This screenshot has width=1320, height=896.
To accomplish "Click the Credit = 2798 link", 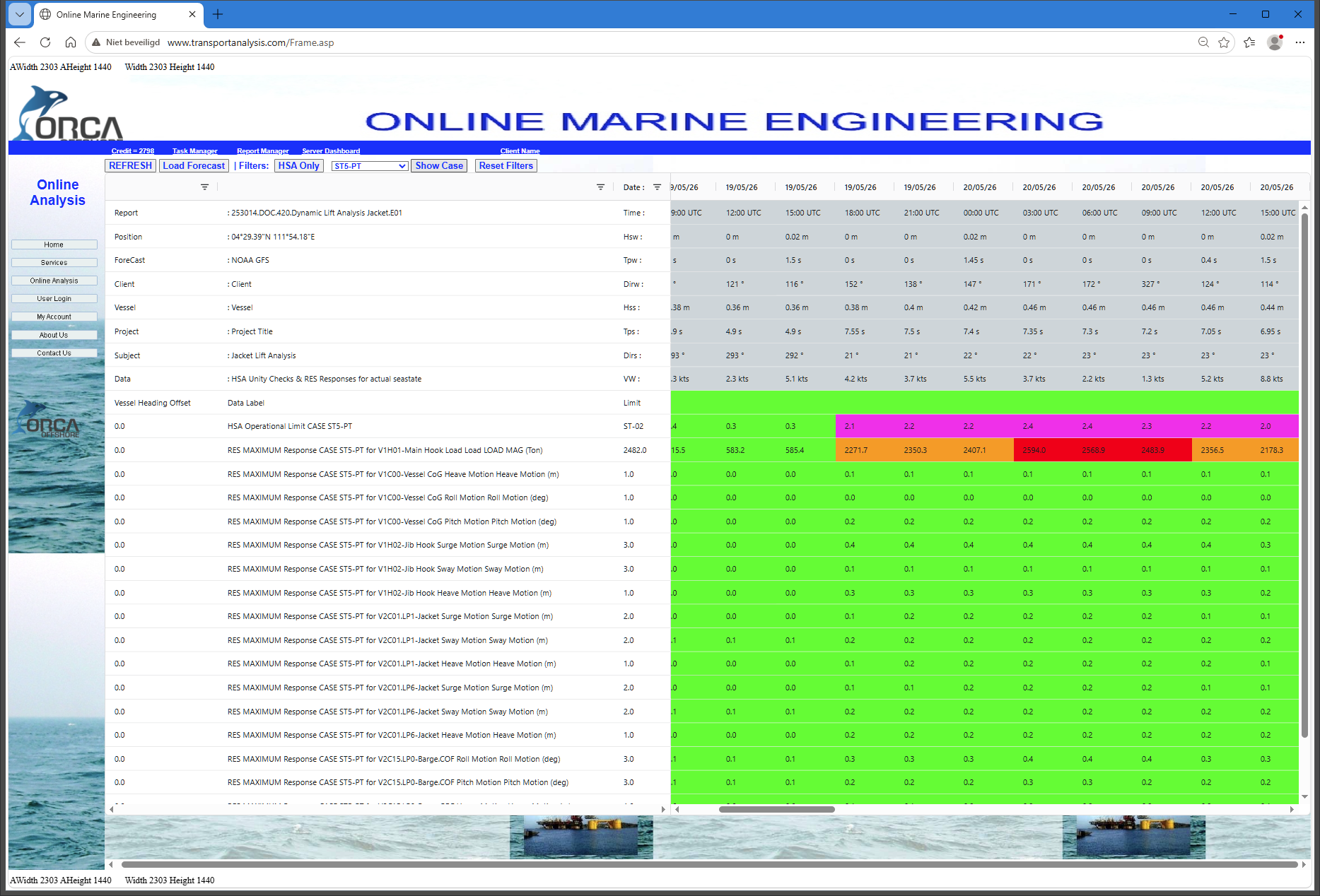I will [133, 151].
